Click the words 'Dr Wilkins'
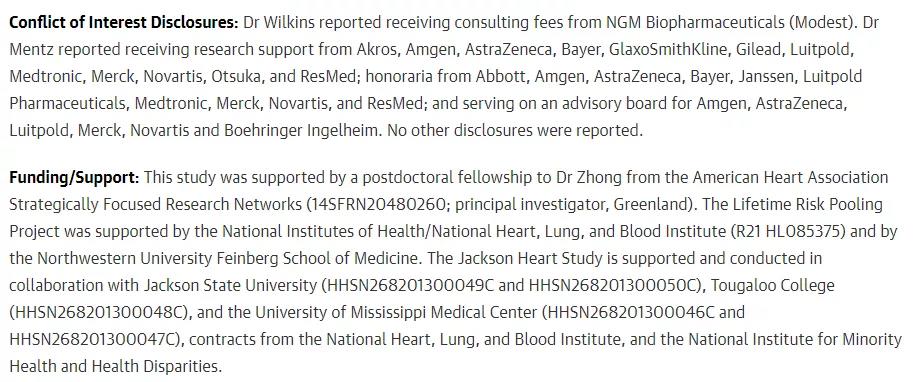 pyautogui.click(x=280, y=23)
